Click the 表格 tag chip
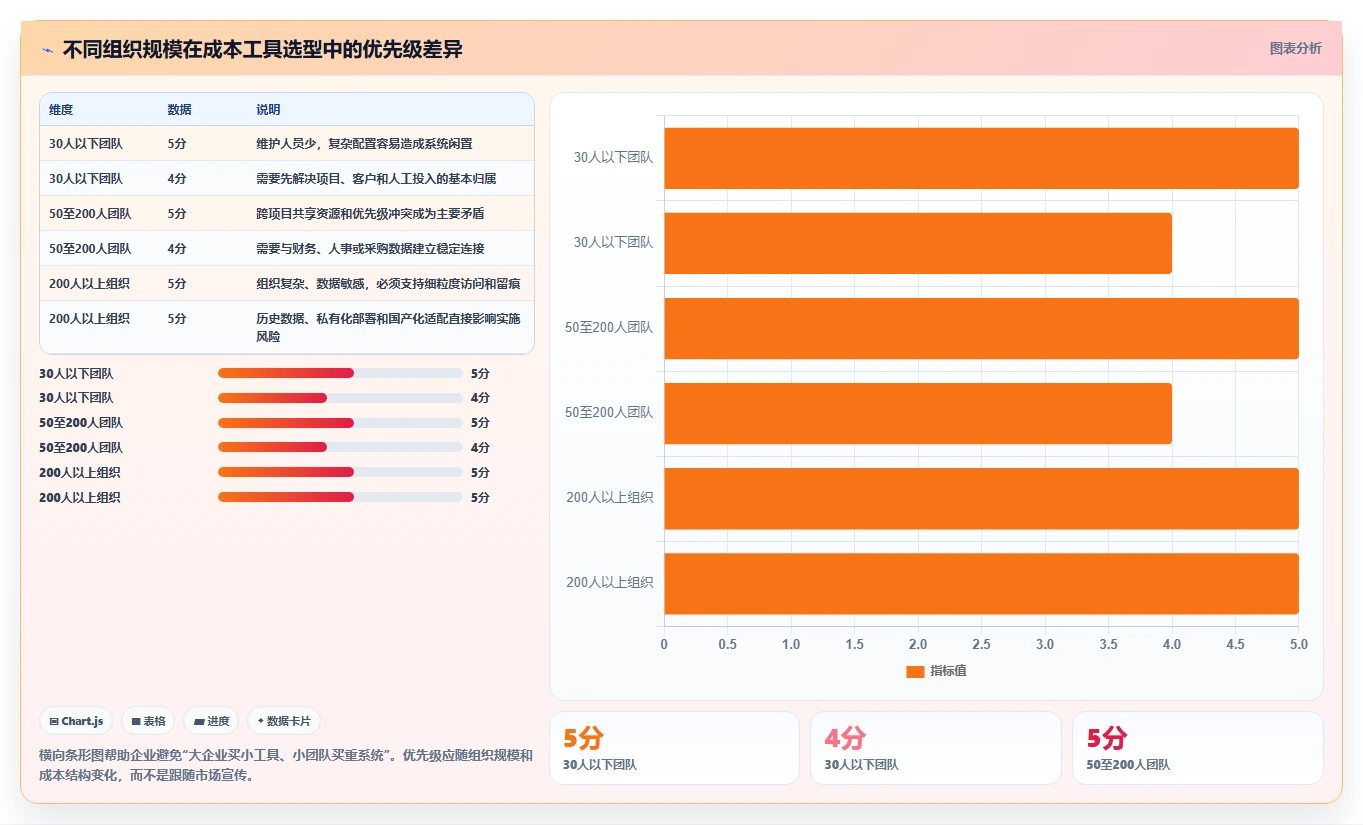Screen dimensions: 1363x825 point(148,721)
